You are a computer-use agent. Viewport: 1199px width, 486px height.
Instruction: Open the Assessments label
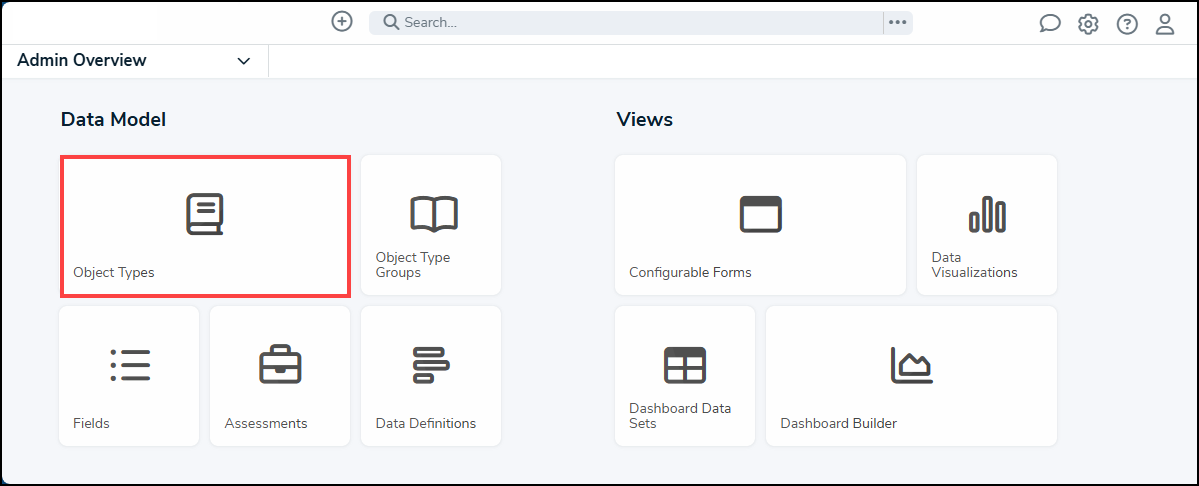click(265, 423)
